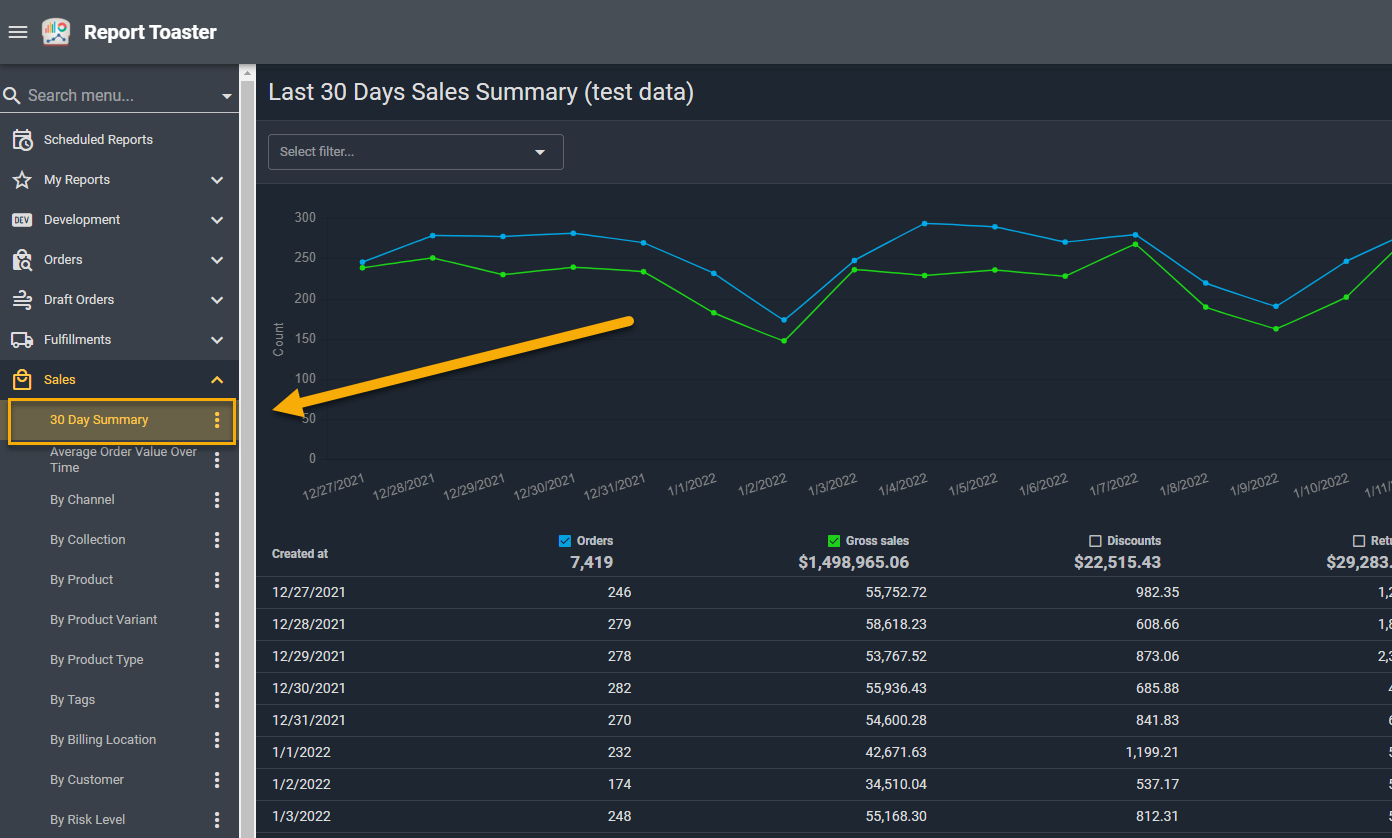Select the By Customer report
Screen dimensions: 1392x838
[x=87, y=780]
